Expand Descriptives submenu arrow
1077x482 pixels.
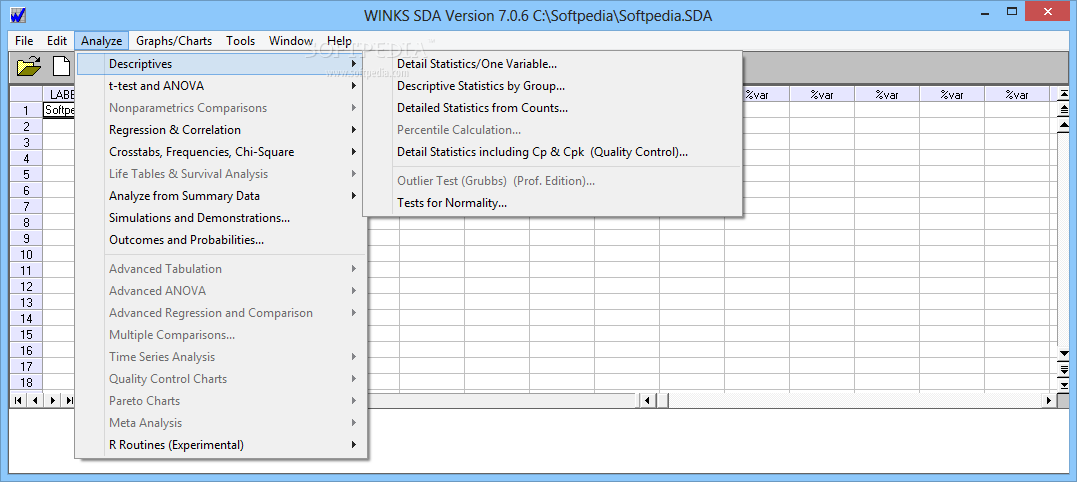(x=354, y=64)
